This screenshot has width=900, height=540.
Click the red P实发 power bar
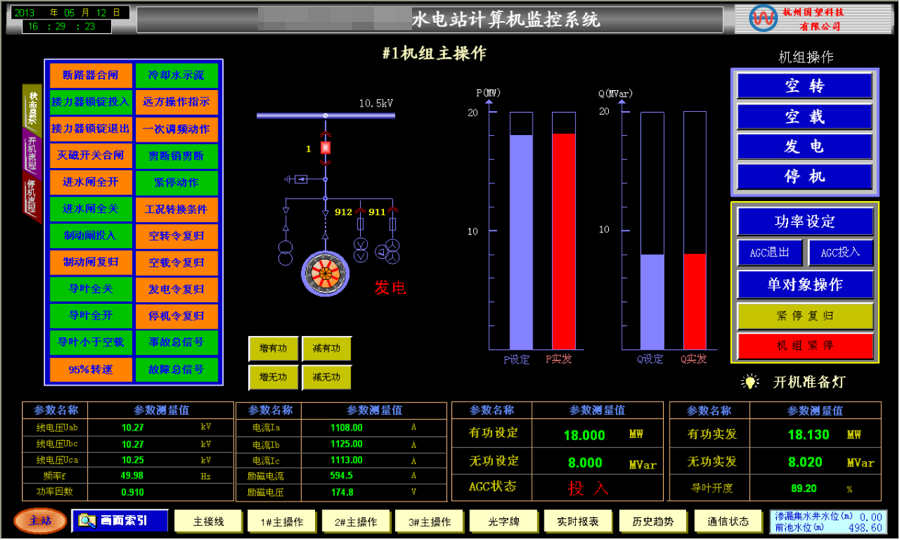[564, 240]
